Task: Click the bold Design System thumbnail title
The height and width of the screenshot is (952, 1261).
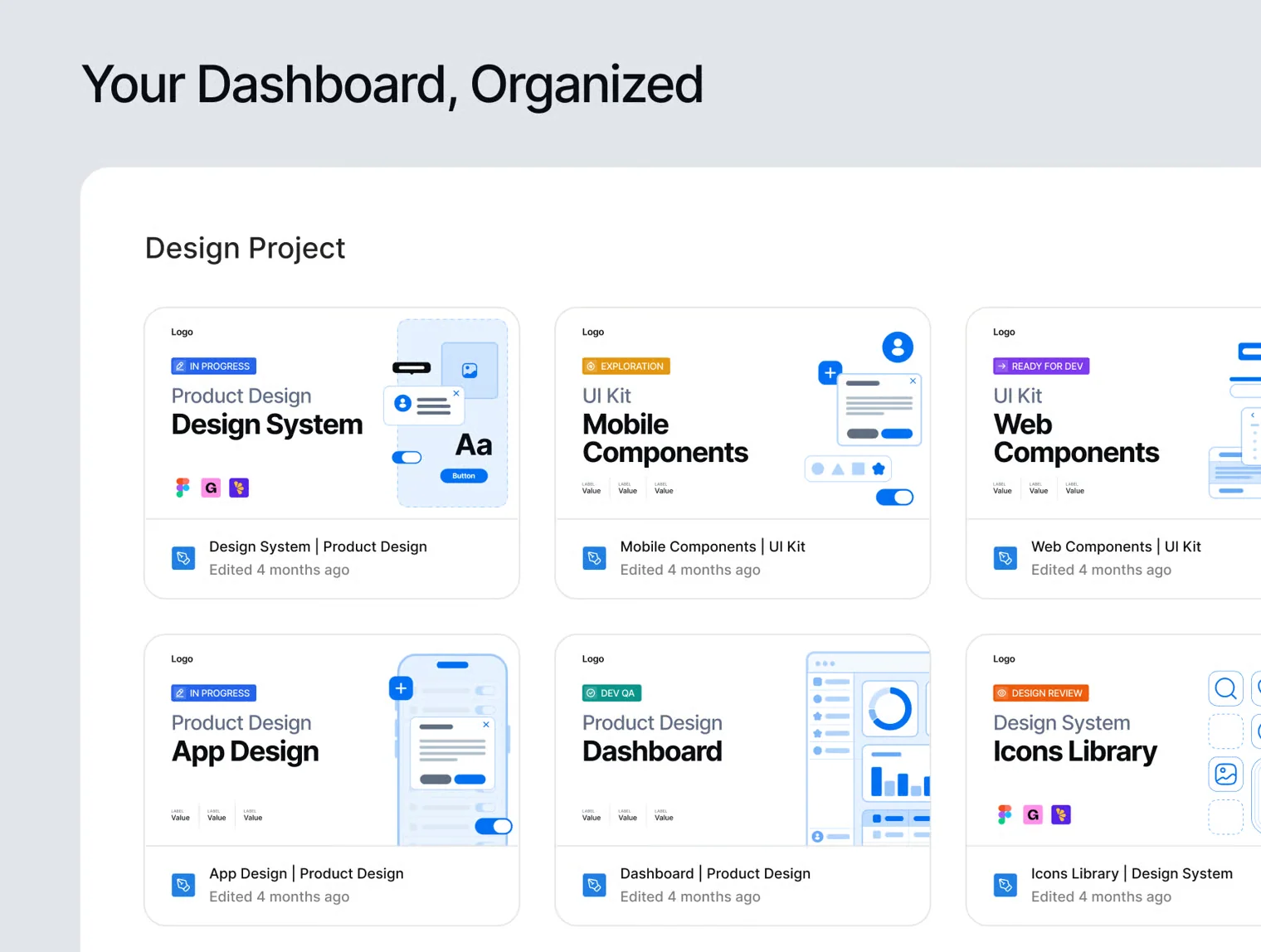Action: click(267, 425)
